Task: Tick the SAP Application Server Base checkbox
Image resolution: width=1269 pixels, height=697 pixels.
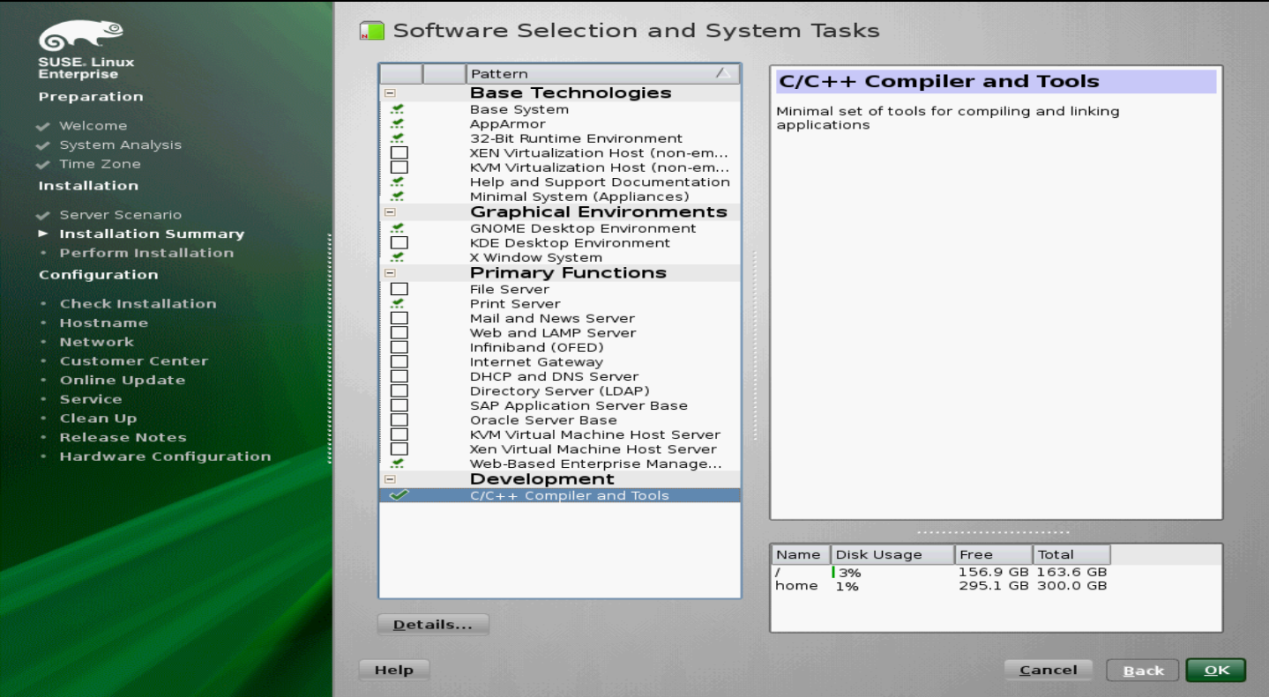Action: point(399,406)
